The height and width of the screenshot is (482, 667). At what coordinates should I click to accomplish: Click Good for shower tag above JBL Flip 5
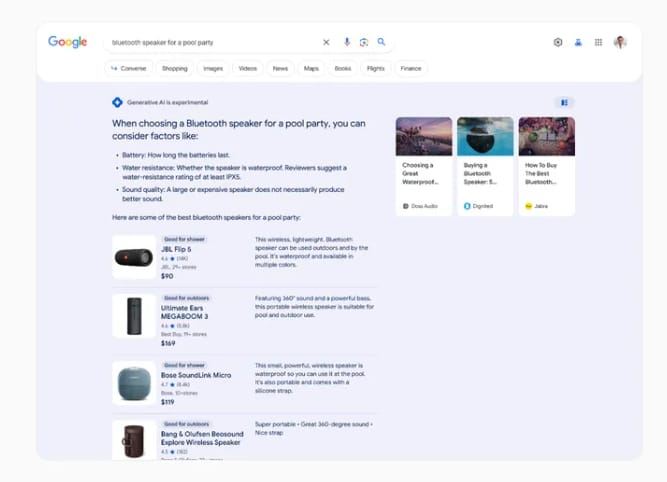click(x=184, y=239)
